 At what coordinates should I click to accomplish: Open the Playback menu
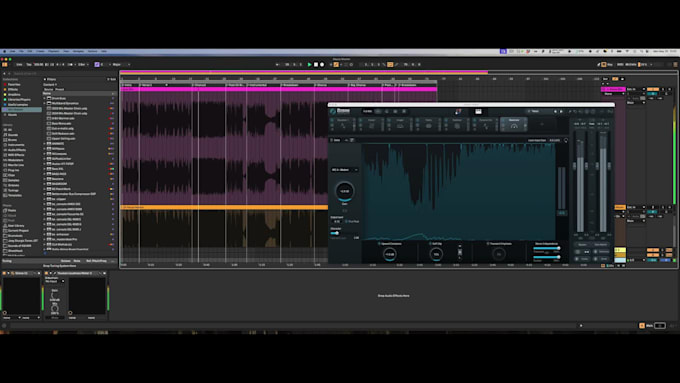click(x=54, y=51)
